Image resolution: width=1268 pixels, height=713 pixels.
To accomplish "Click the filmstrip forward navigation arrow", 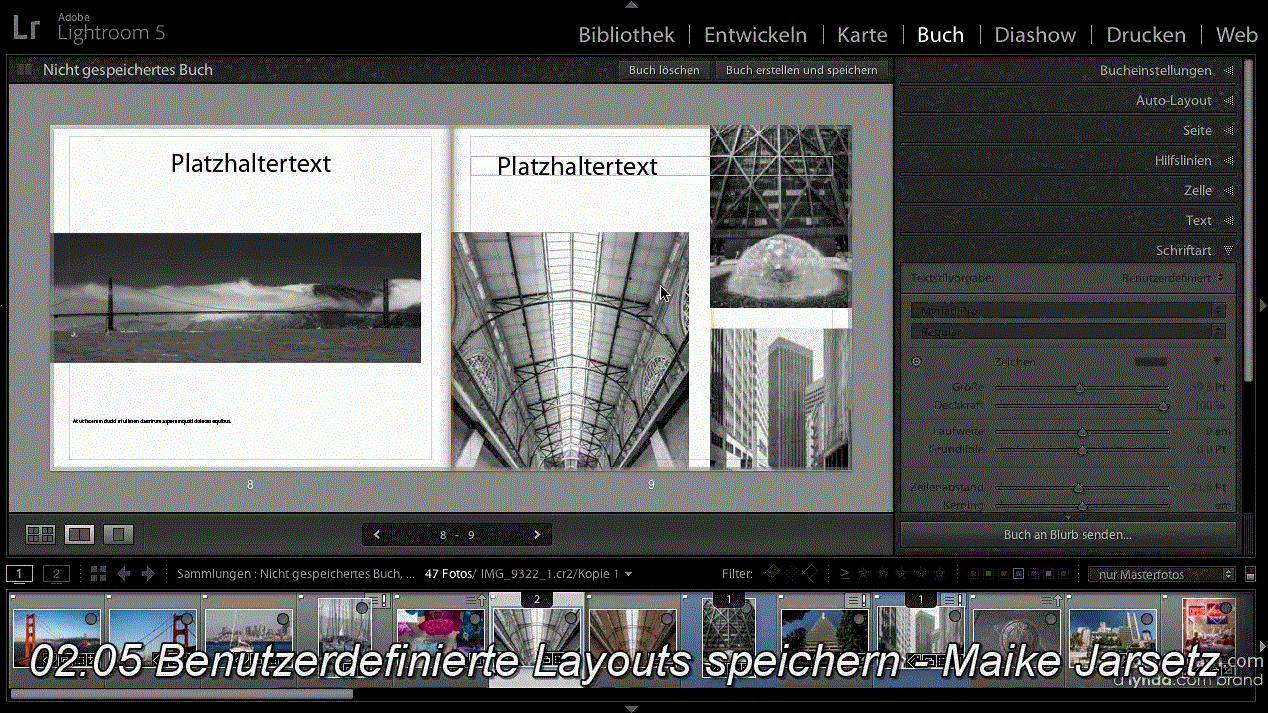I will tap(148, 574).
